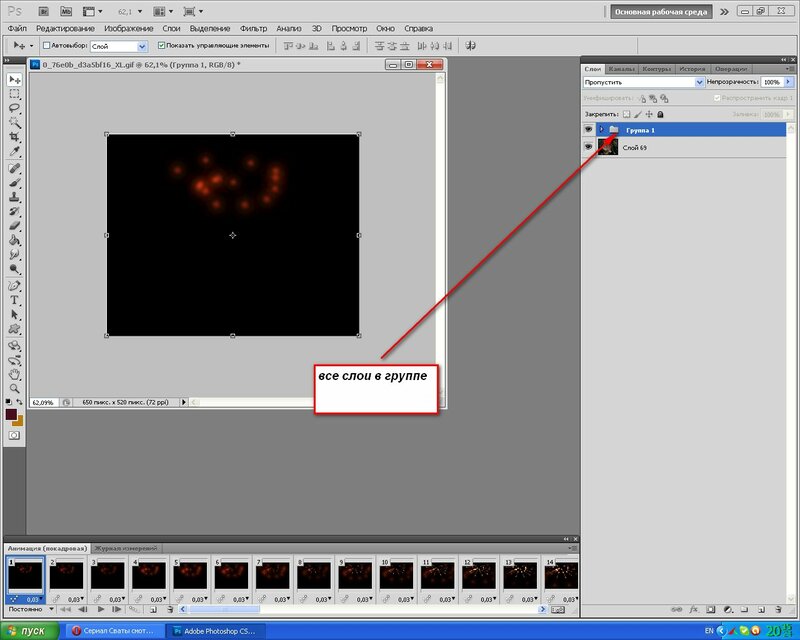800x640 pixels.
Task: Open the Фильтр menu
Action: pos(253,29)
